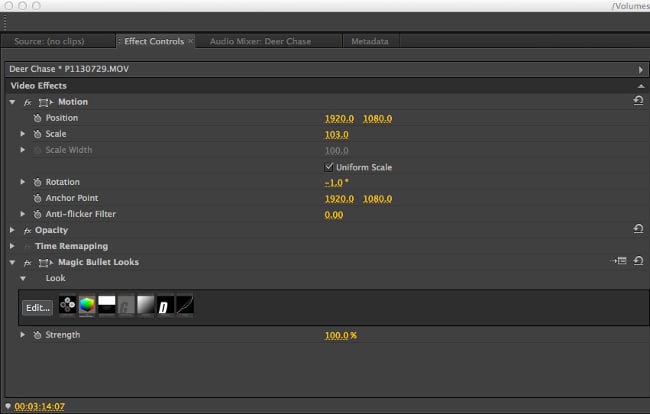The height and width of the screenshot is (414, 650).
Task: Toggle the Magic Bullet Looks fx switch
Action: 27,262
